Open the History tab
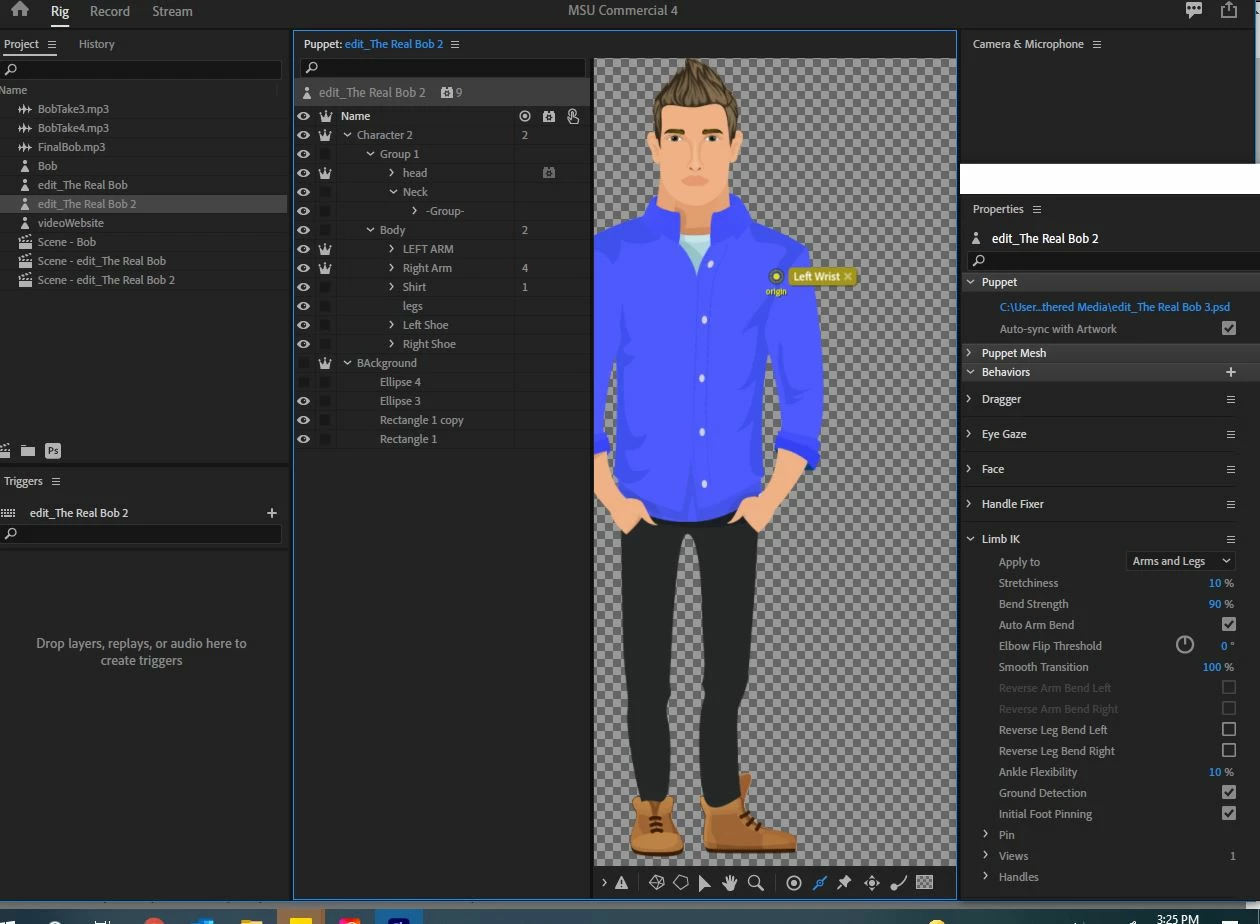This screenshot has width=1260, height=924. 97,44
